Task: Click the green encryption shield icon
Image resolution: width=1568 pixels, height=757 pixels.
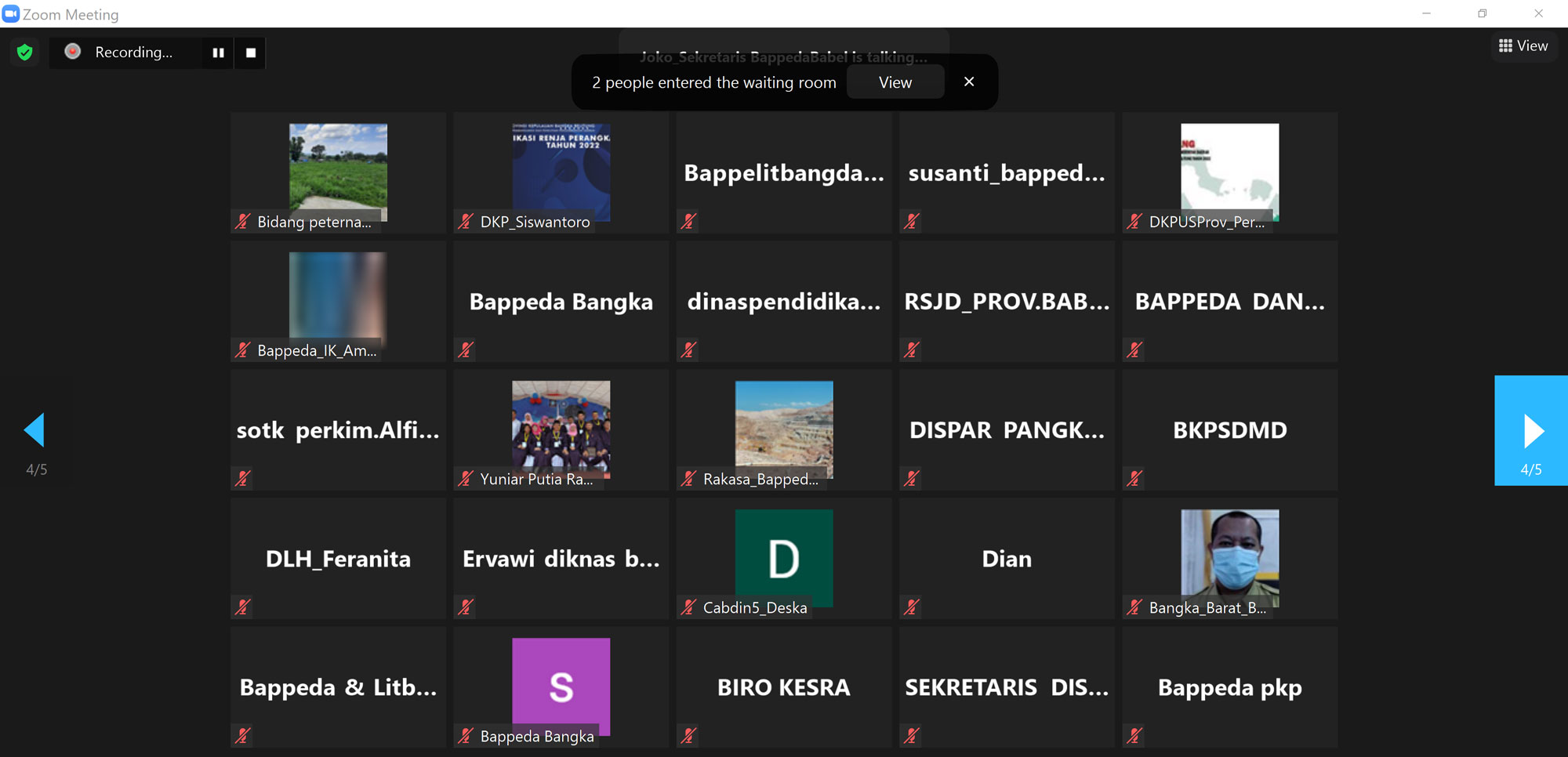Action: (x=25, y=53)
